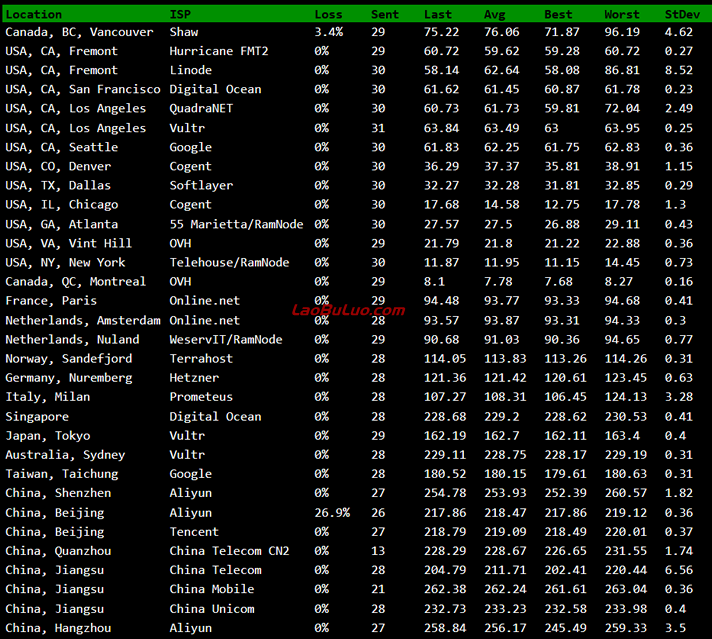712x639 pixels.
Task: Click the Sent column header
Action: click(x=385, y=15)
